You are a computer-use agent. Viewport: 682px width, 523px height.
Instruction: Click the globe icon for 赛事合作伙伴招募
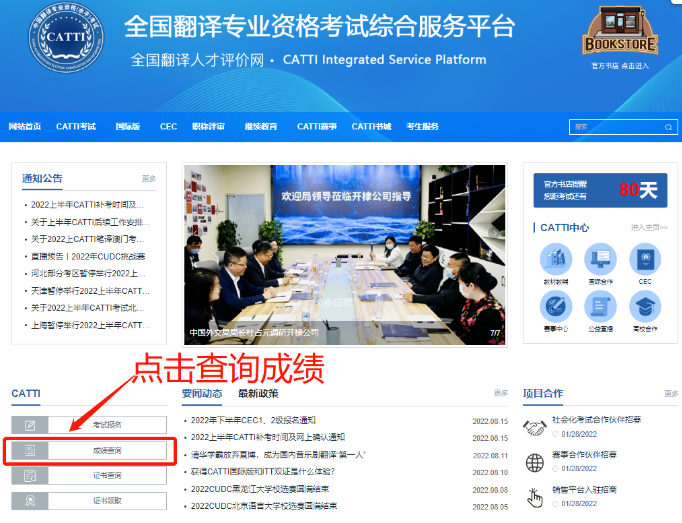click(x=535, y=463)
